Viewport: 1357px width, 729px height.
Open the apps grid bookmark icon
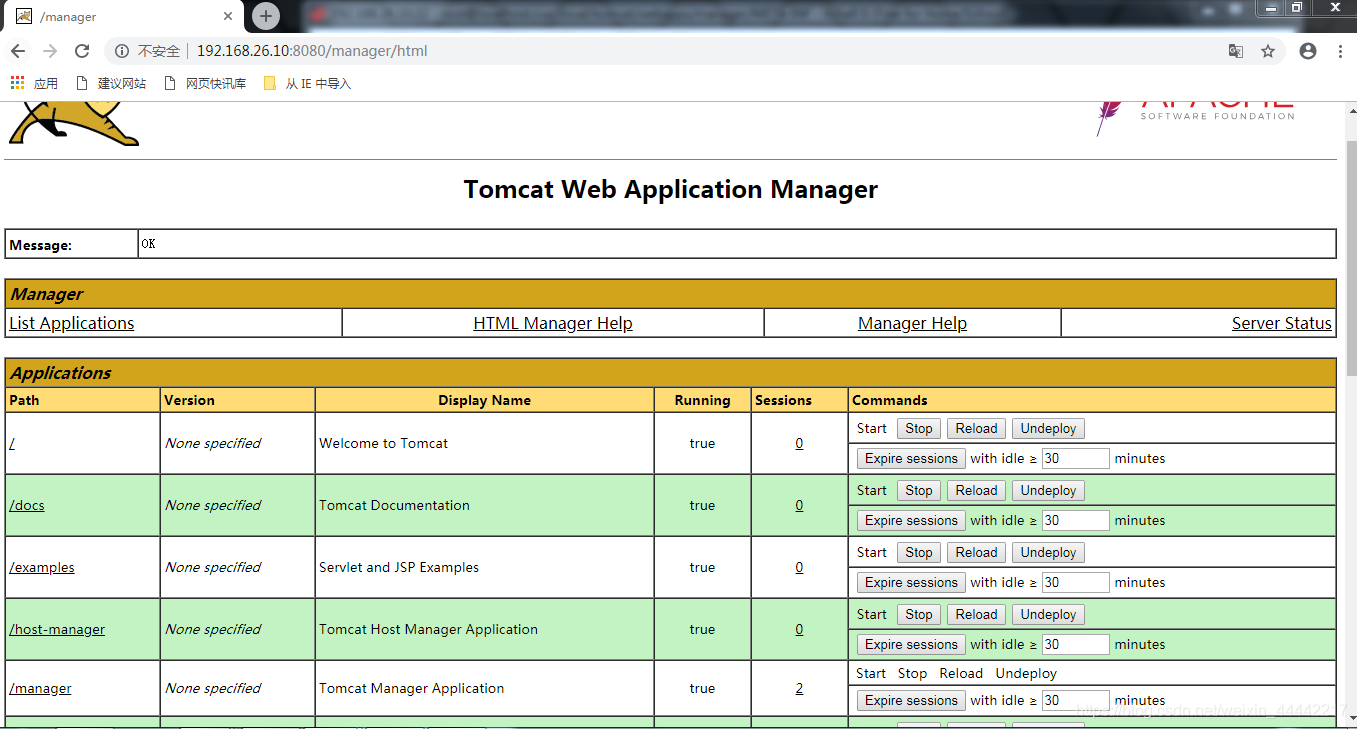[18, 84]
